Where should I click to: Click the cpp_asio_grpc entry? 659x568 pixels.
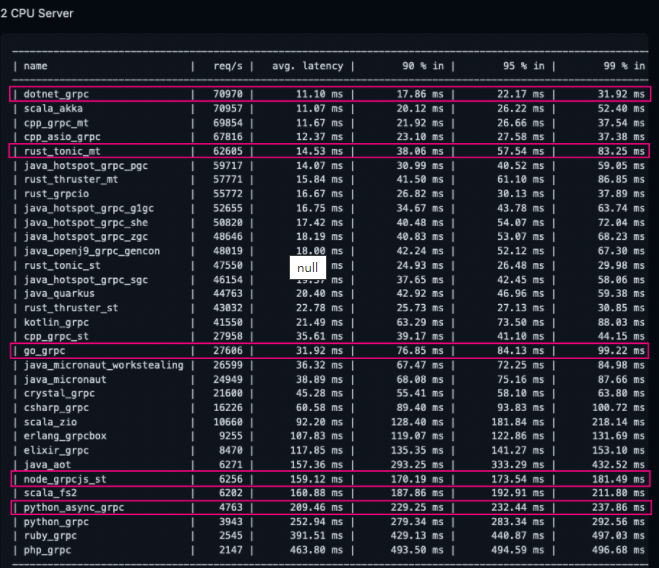click(62, 137)
